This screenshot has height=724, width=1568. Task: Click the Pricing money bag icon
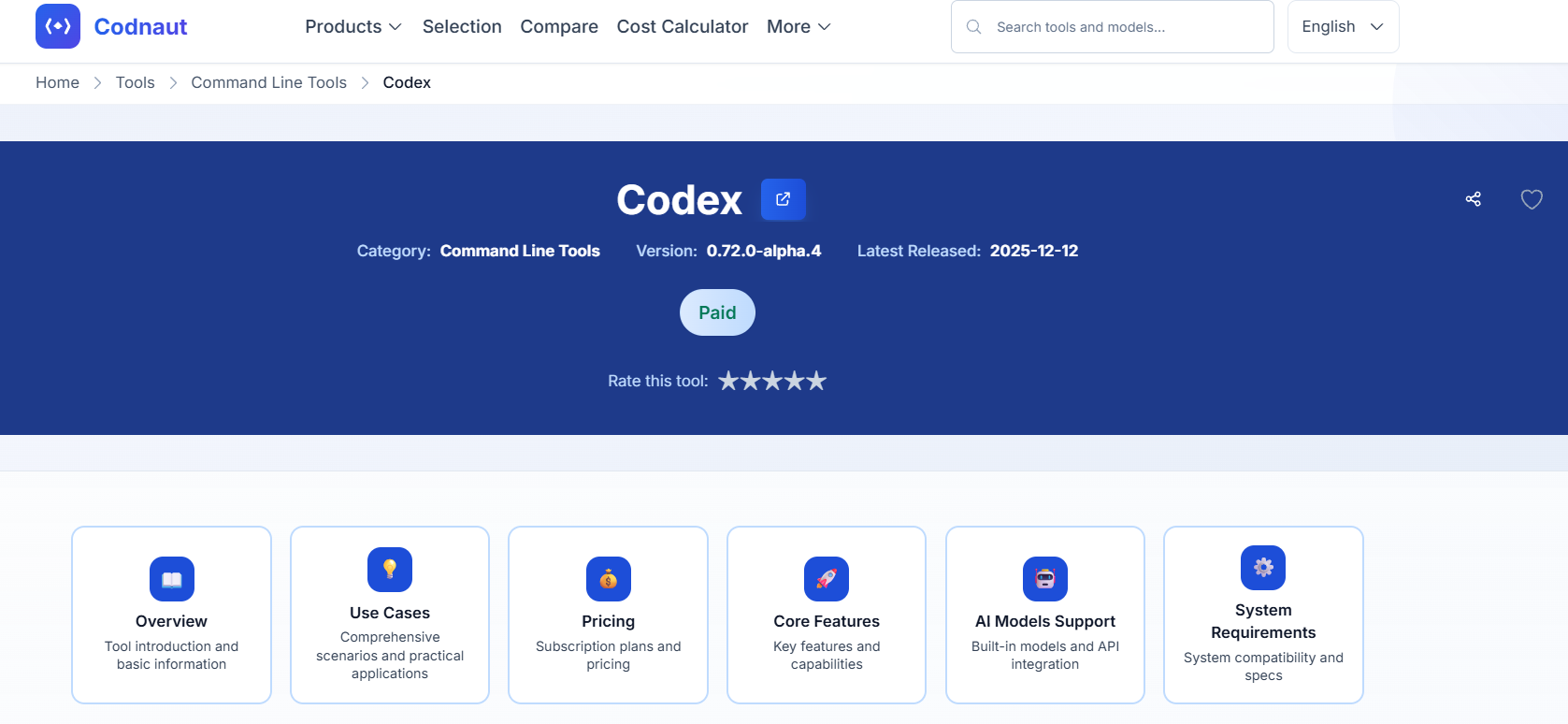tap(609, 579)
